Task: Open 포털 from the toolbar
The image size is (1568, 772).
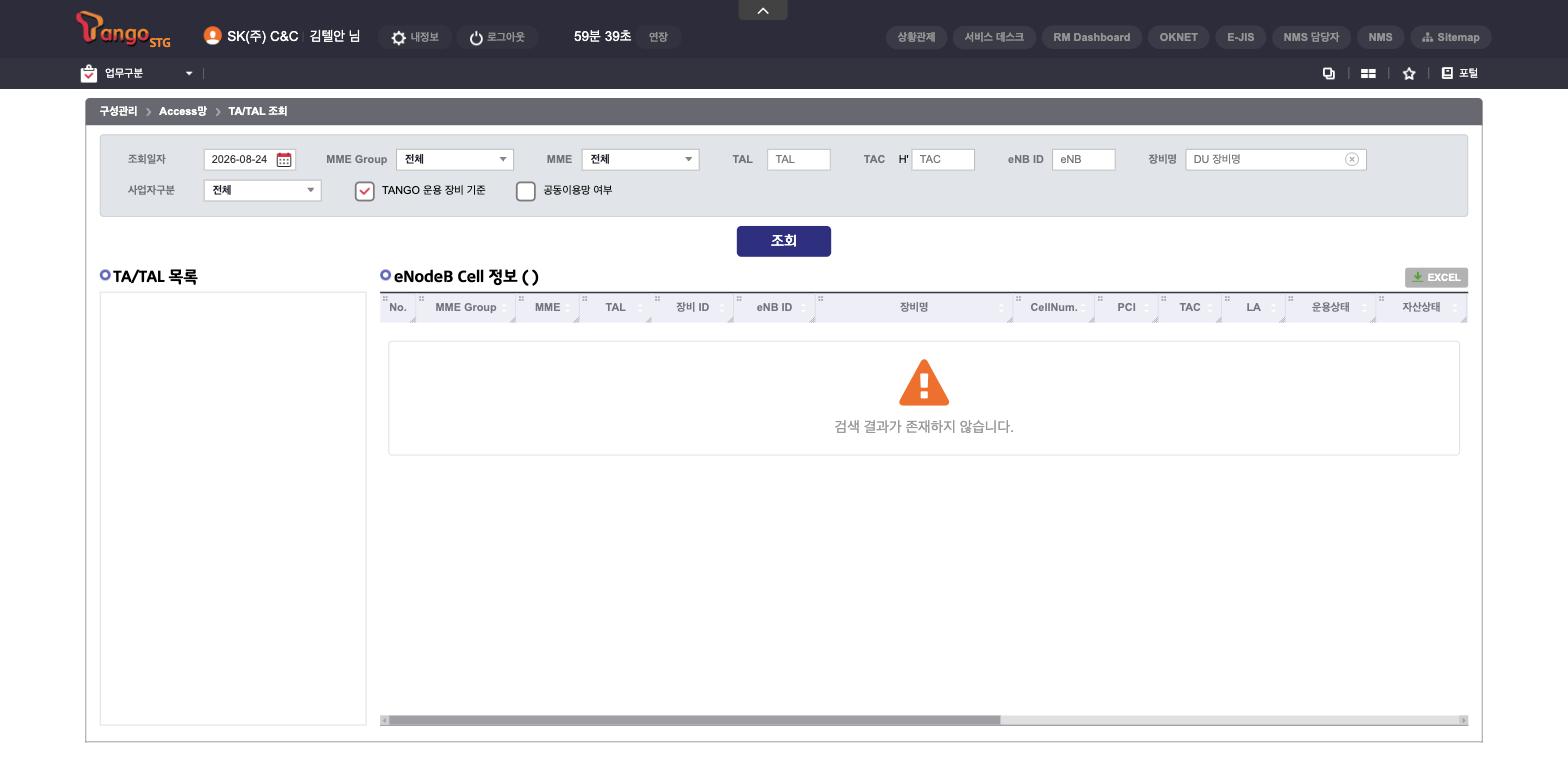Action: pyautogui.click(x=1459, y=73)
